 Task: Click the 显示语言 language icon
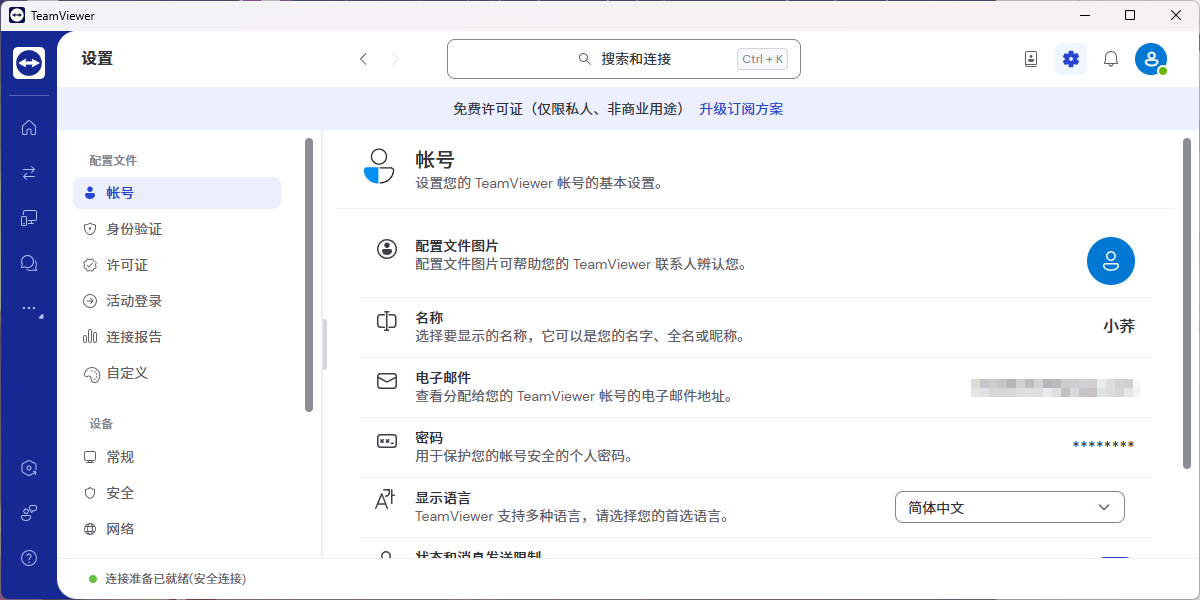coord(387,500)
